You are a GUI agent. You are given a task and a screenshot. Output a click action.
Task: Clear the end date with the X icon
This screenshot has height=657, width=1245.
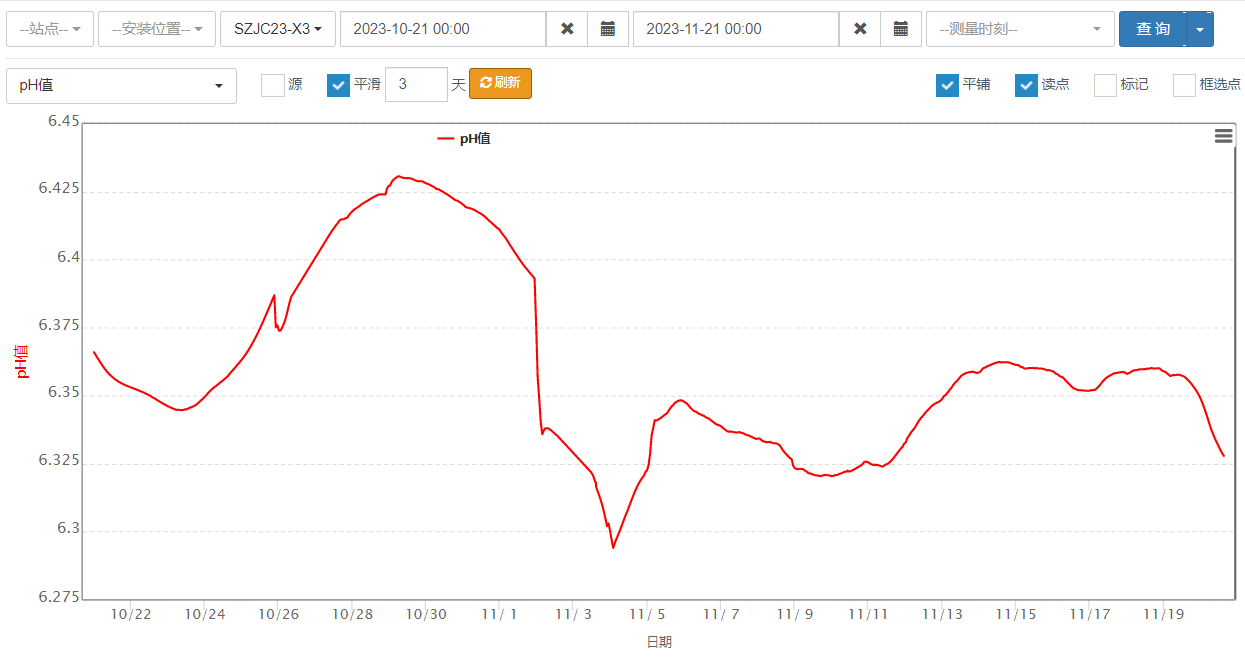860,29
